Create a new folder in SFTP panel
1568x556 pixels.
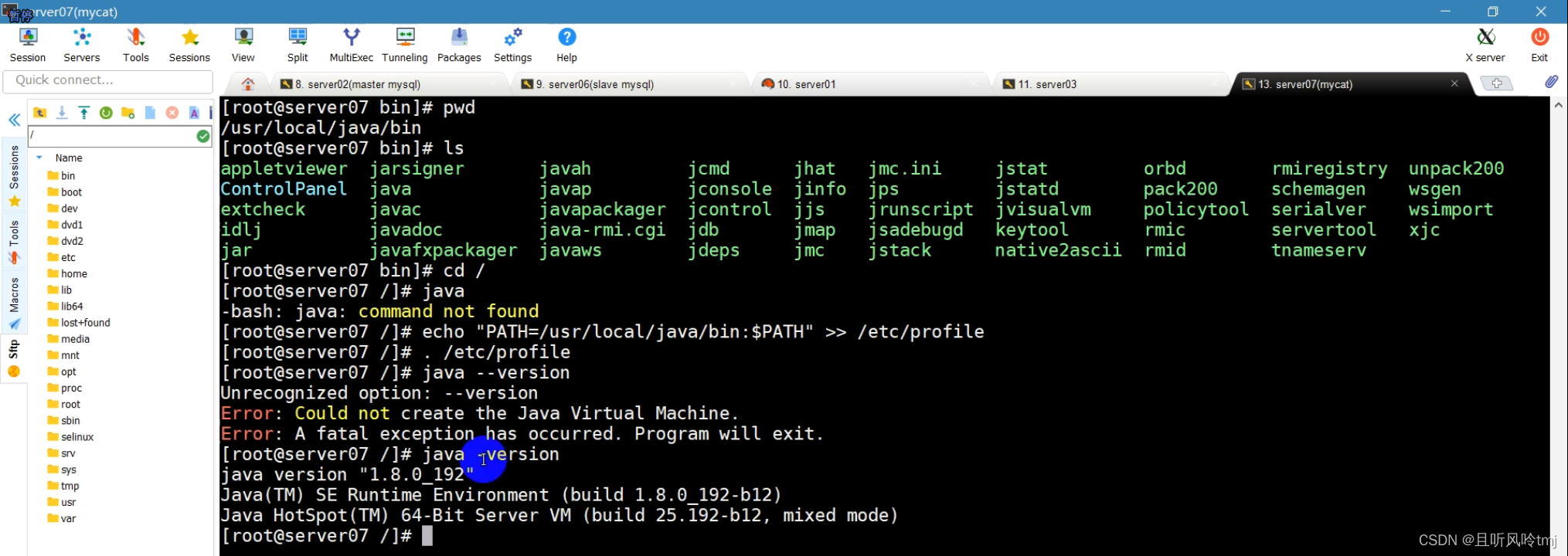[128, 113]
